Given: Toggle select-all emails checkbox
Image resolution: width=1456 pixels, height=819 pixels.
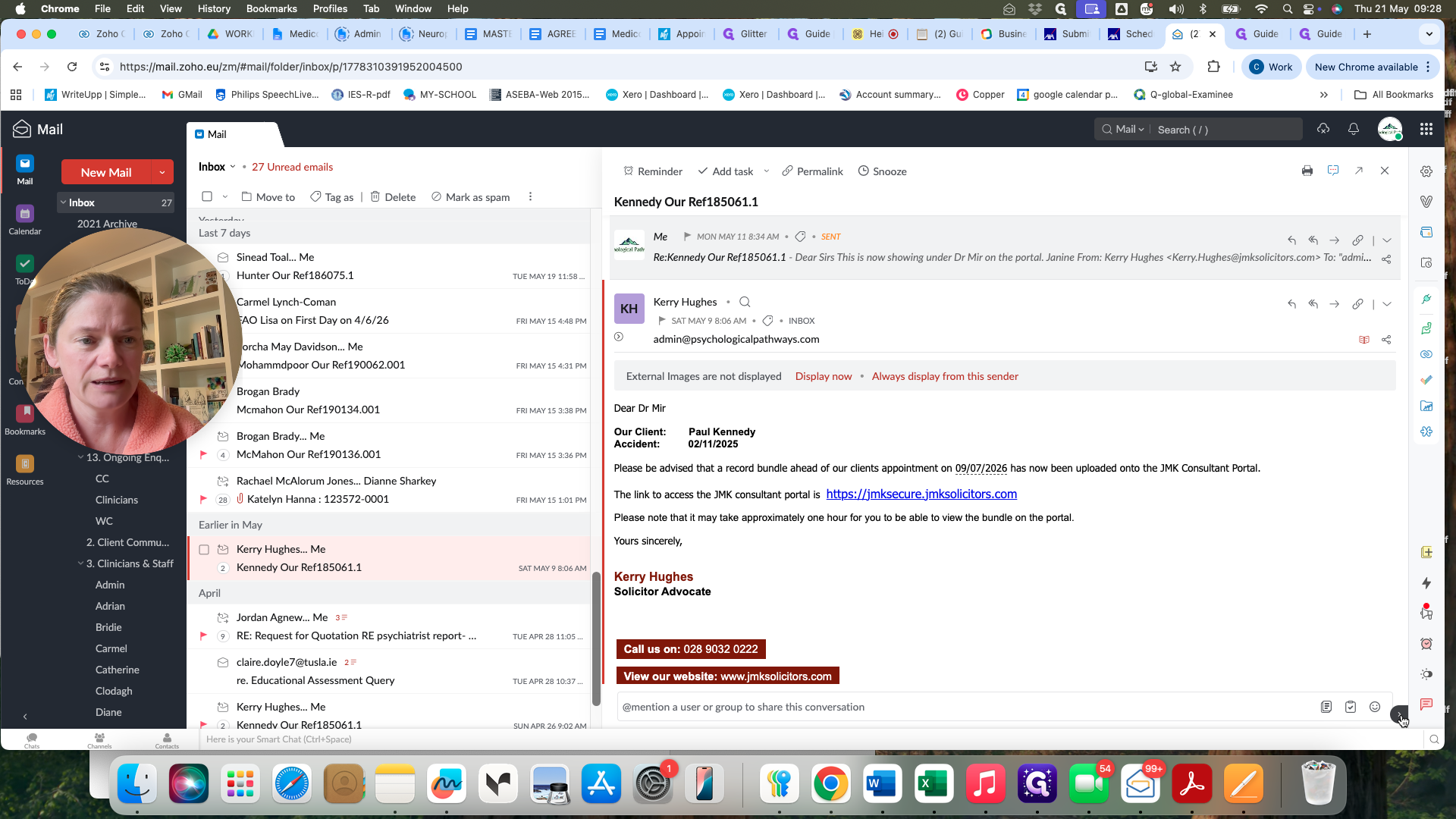Looking at the screenshot, I should (x=207, y=197).
